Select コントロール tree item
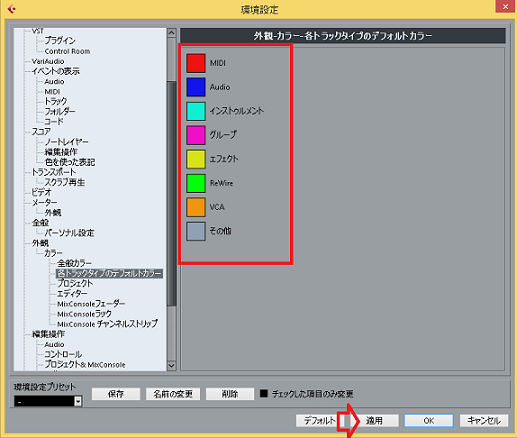 click(x=63, y=354)
